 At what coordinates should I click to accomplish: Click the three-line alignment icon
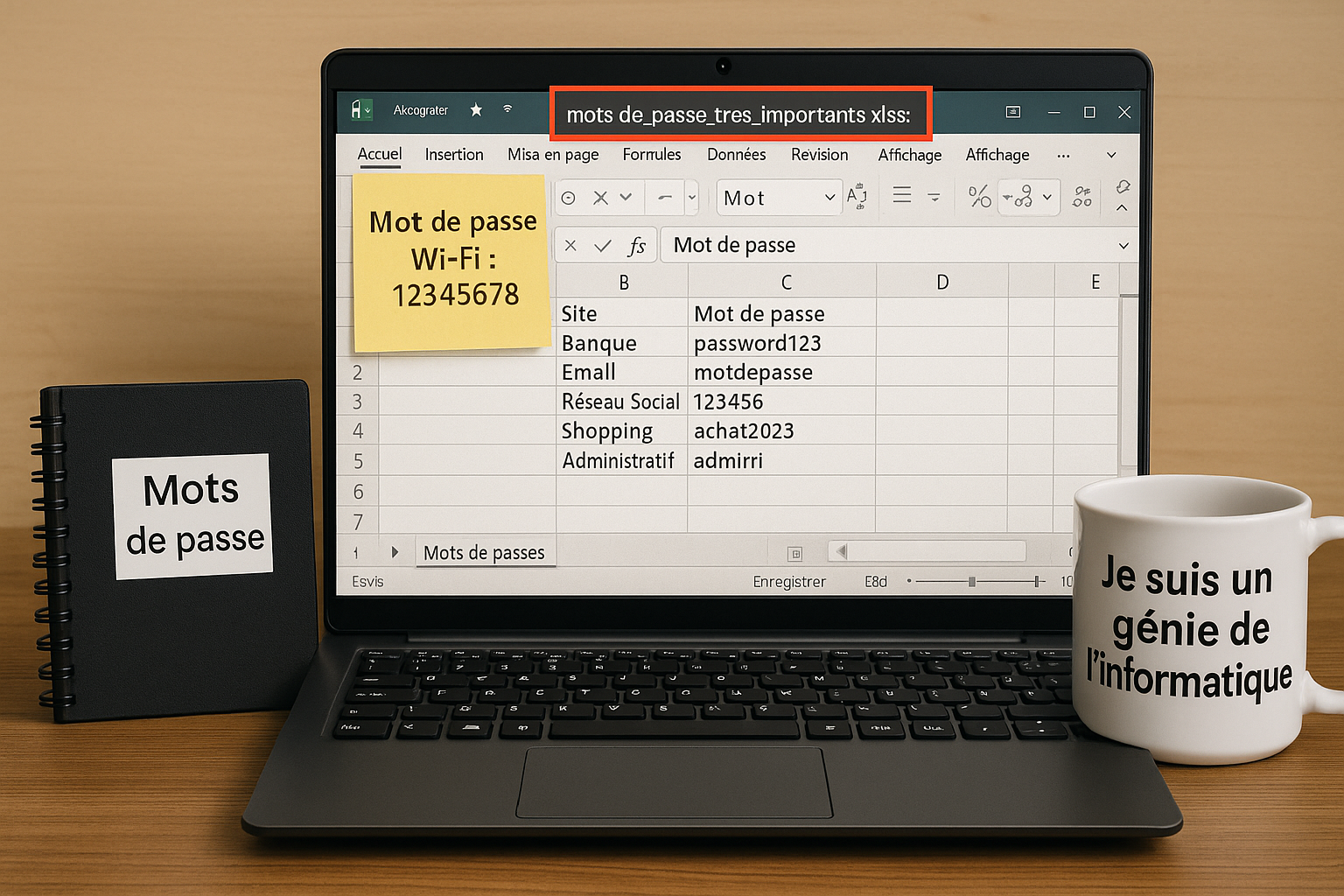tap(902, 195)
